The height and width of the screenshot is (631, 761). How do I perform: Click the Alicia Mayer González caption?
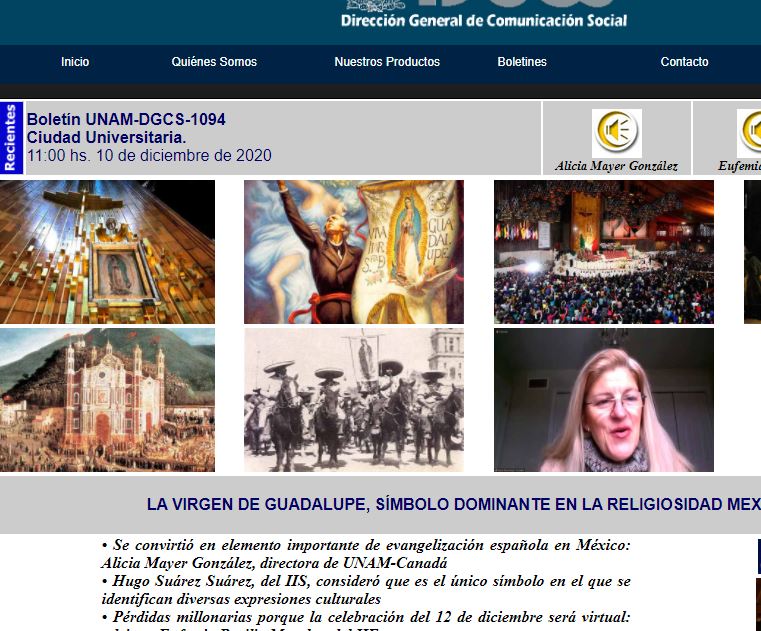point(616,166)
